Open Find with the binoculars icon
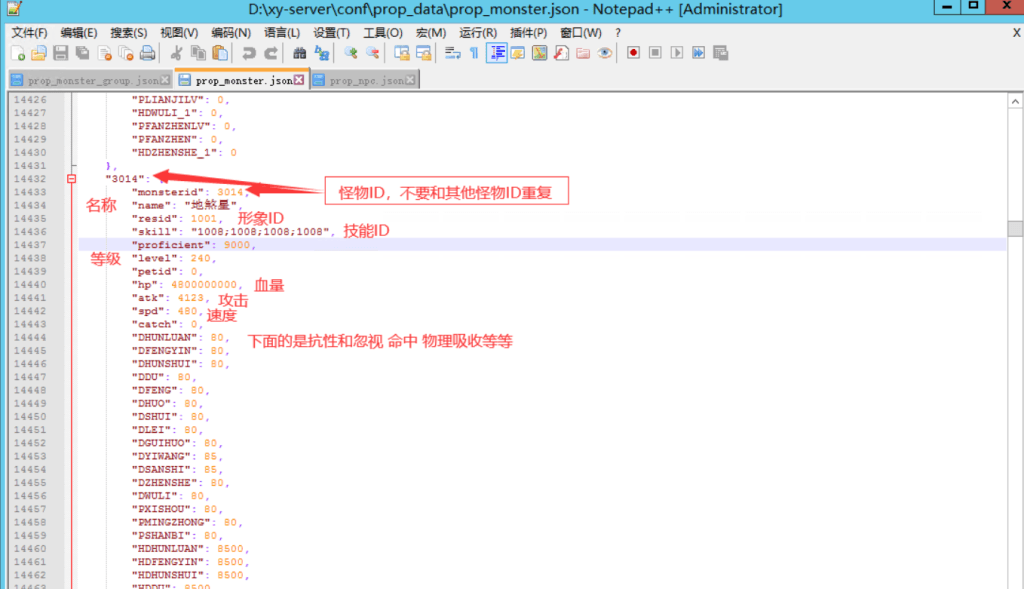This screenshot has width=1024, height=589. (299, 53)
